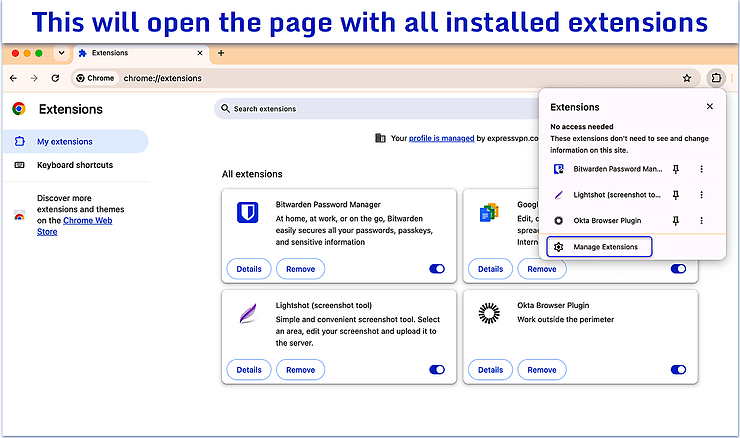Toggle off Bitwarden Password Manager
The image size is (740, 438).
pyautogui.click(x=437, y=269)
